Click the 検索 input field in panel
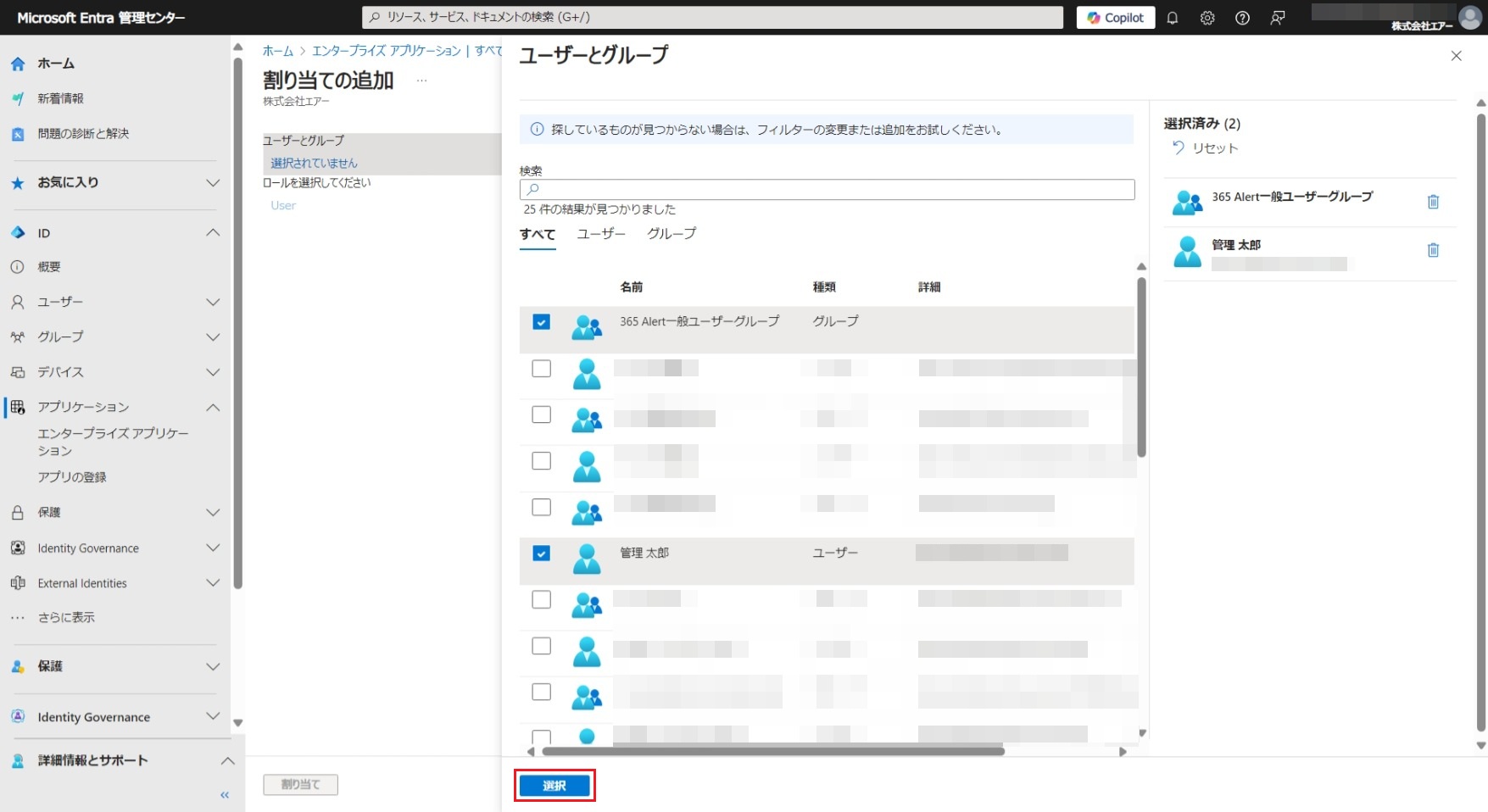The width and height of the screenshot is (1488, 812). (827, 189)
